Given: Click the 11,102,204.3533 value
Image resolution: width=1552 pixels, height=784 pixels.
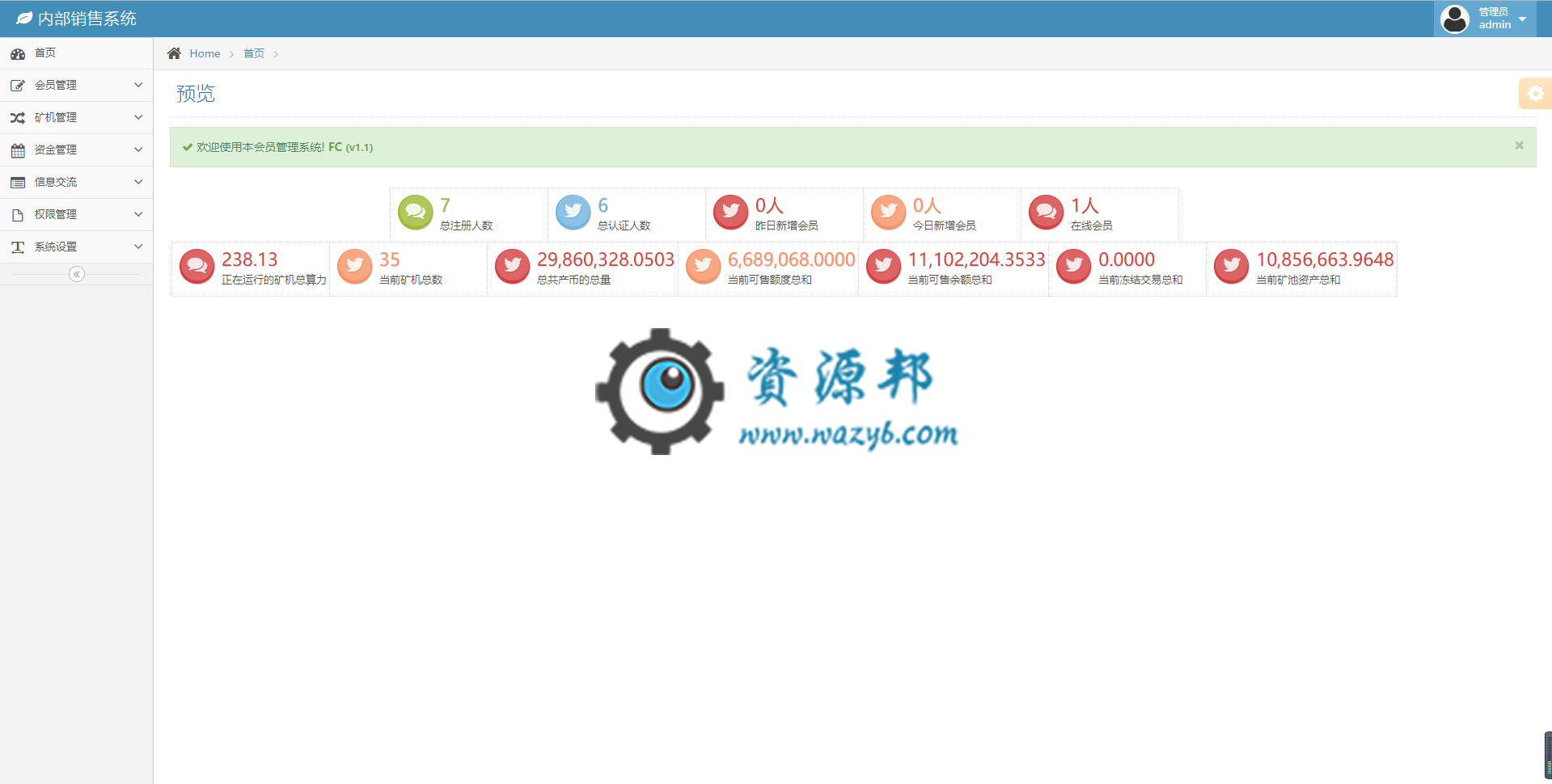Looking at the screenshot, I should 977,259.
